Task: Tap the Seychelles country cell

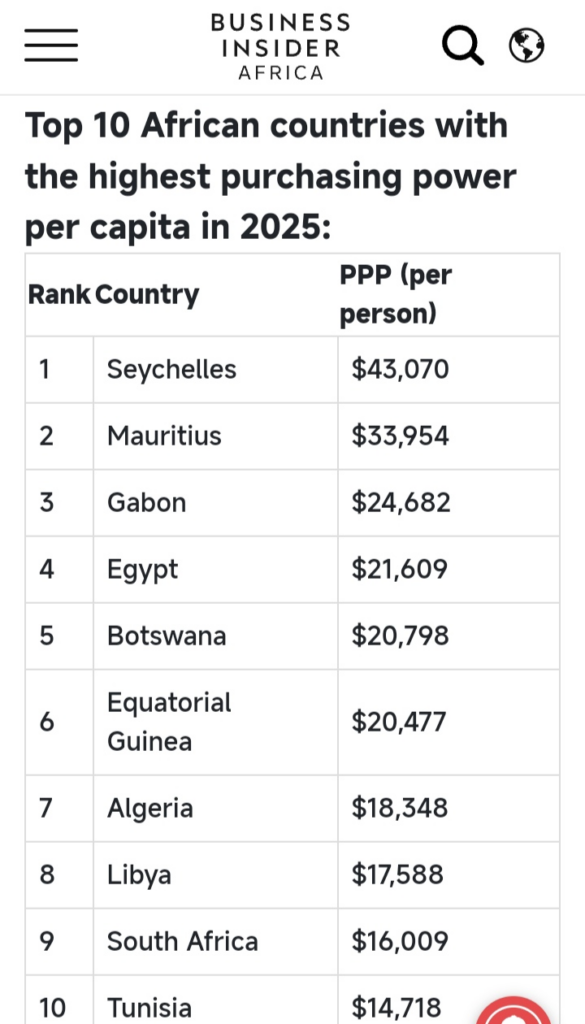Action: pos(215,370)
